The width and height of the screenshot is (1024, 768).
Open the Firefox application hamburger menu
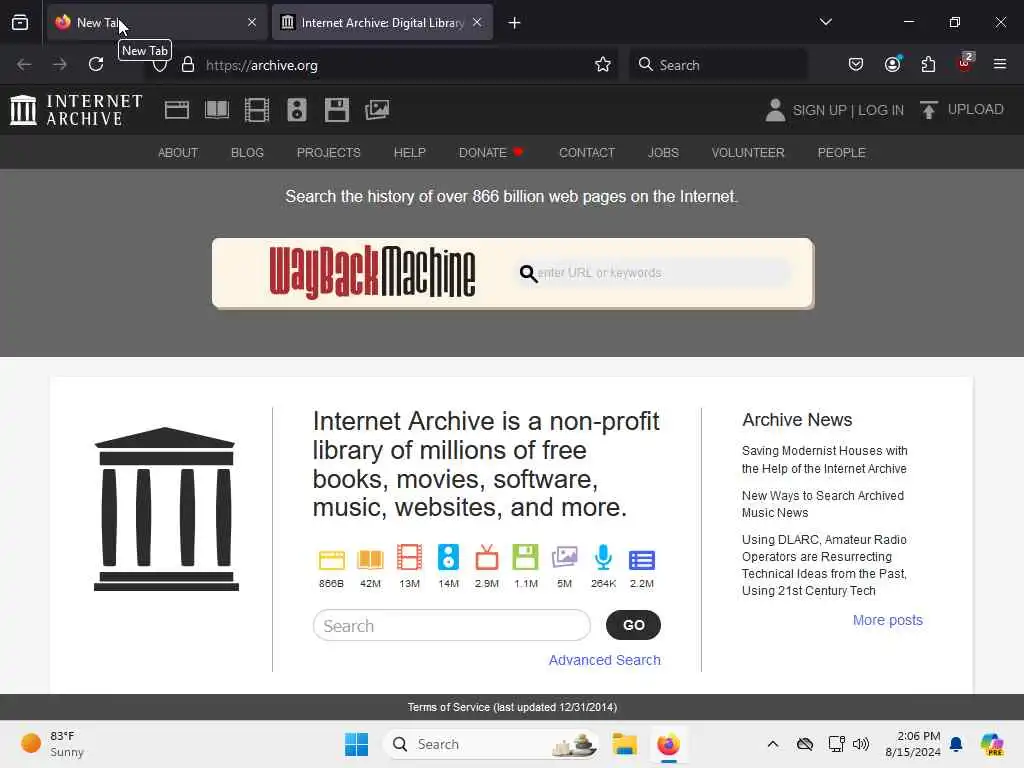click(1000, 65)
